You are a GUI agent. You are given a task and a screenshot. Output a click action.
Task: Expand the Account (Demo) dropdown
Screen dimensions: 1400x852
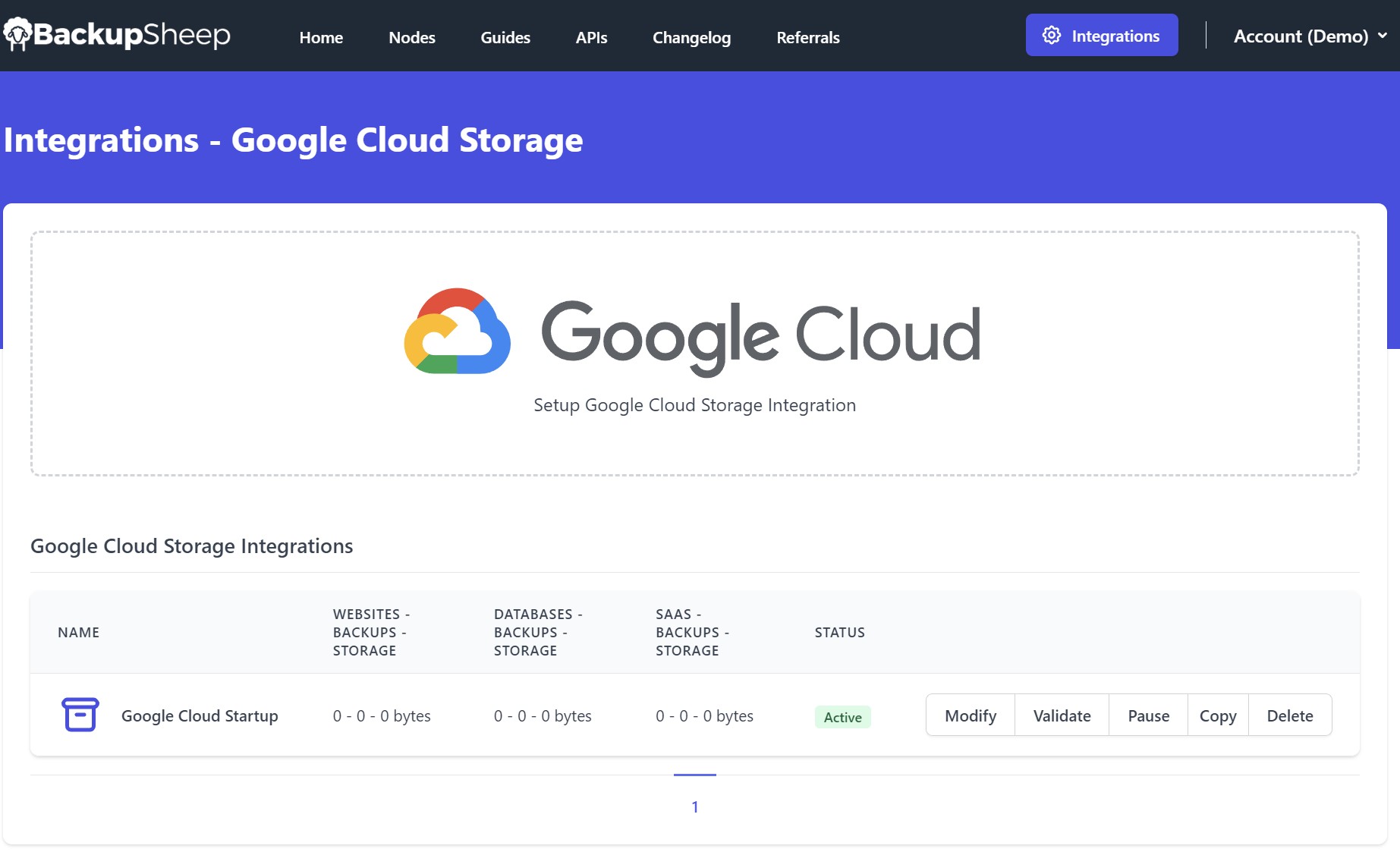coord(1310,36)
